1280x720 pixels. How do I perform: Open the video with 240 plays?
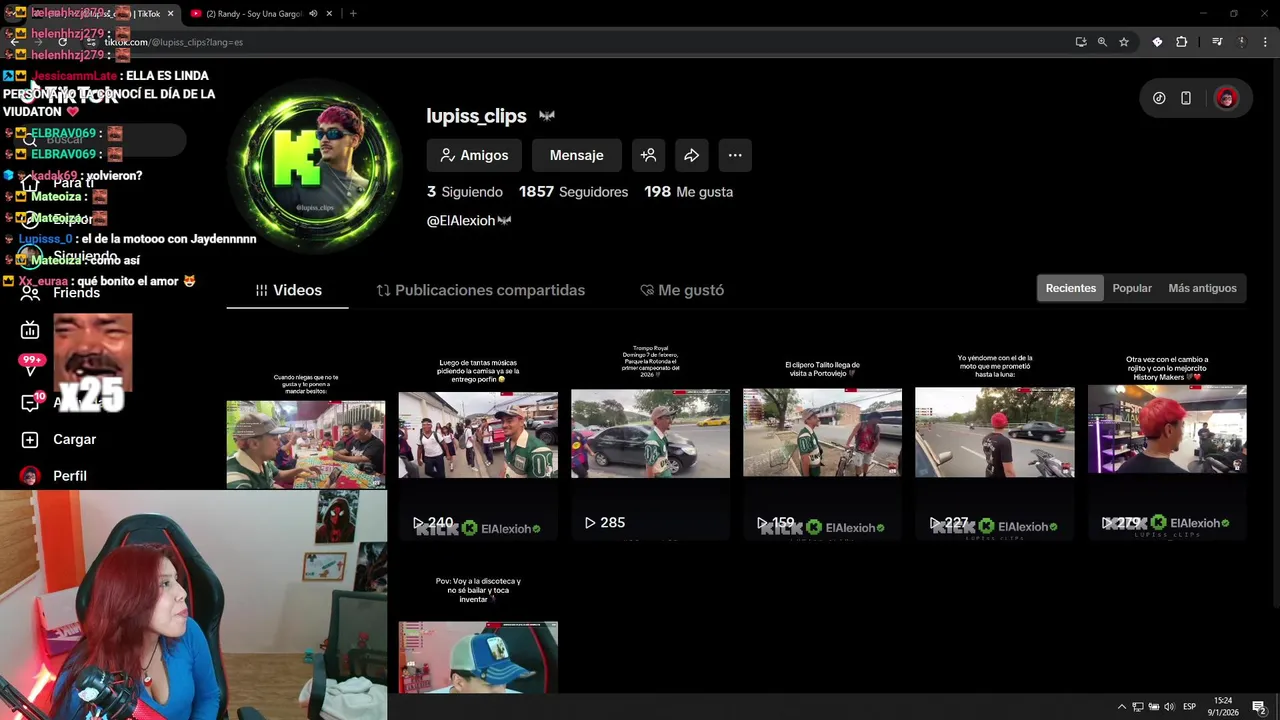click(478, 435)
